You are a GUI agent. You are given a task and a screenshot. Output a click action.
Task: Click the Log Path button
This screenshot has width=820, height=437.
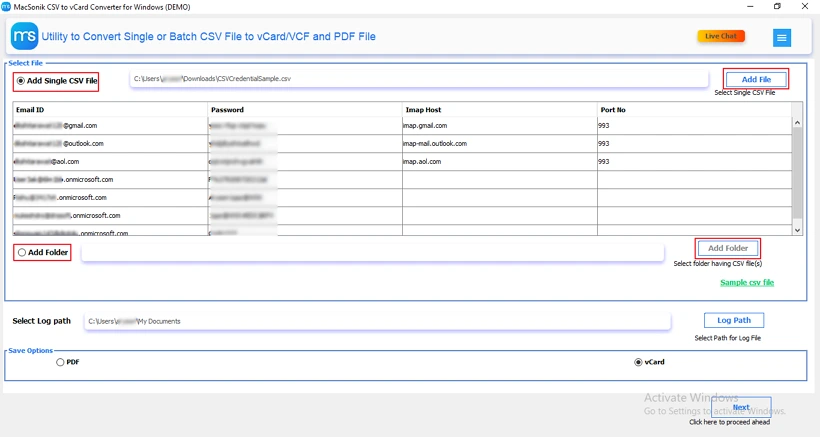point(734,320)
